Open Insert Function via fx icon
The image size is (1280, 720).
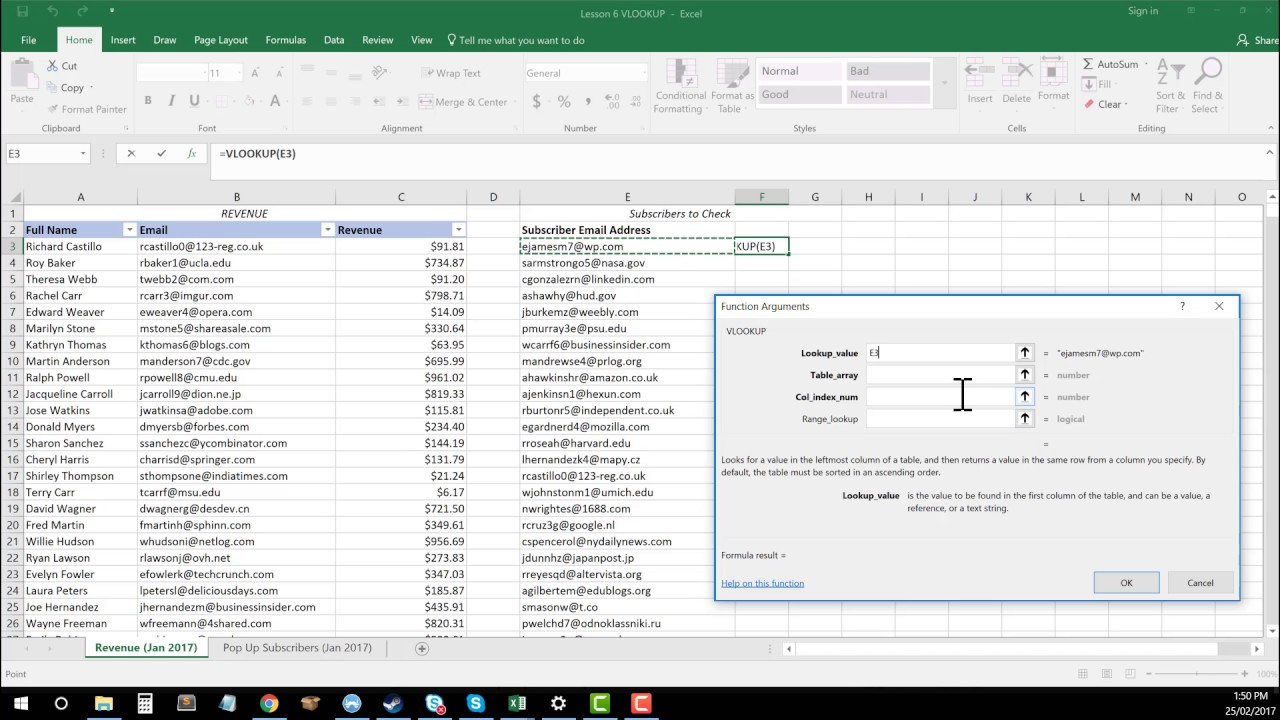191,154
